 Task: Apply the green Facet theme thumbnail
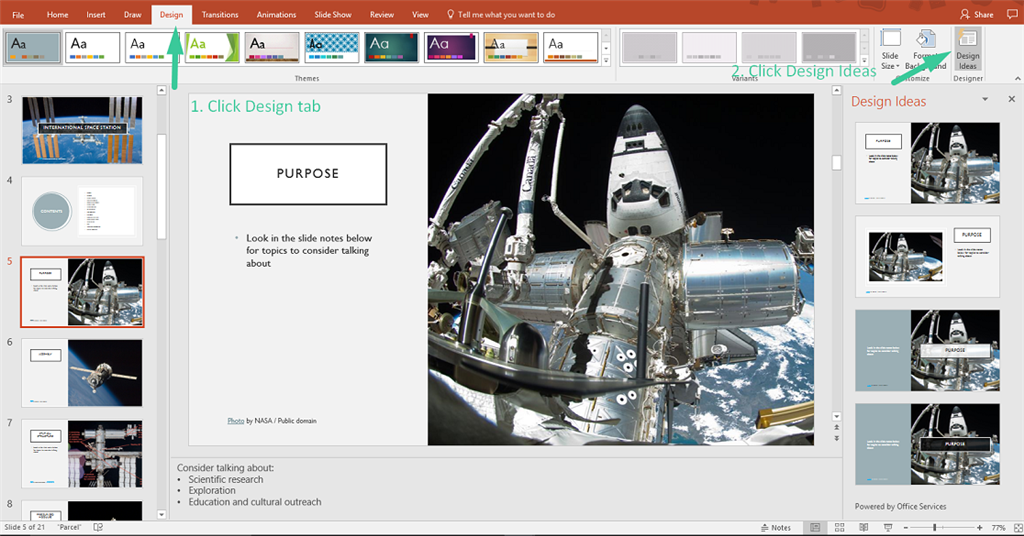pos(212,48)
